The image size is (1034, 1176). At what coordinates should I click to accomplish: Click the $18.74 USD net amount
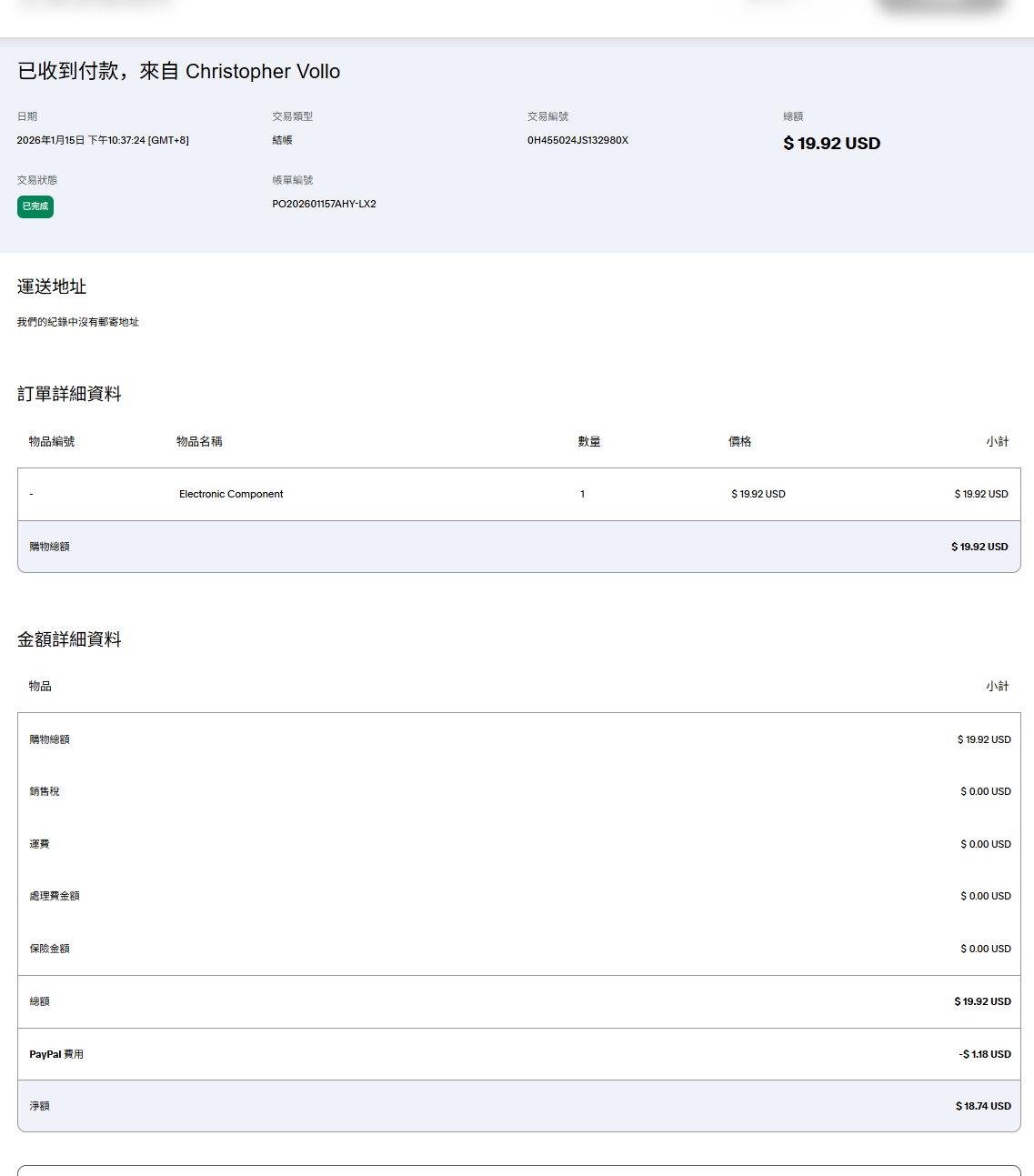(x=982, y=1106)
